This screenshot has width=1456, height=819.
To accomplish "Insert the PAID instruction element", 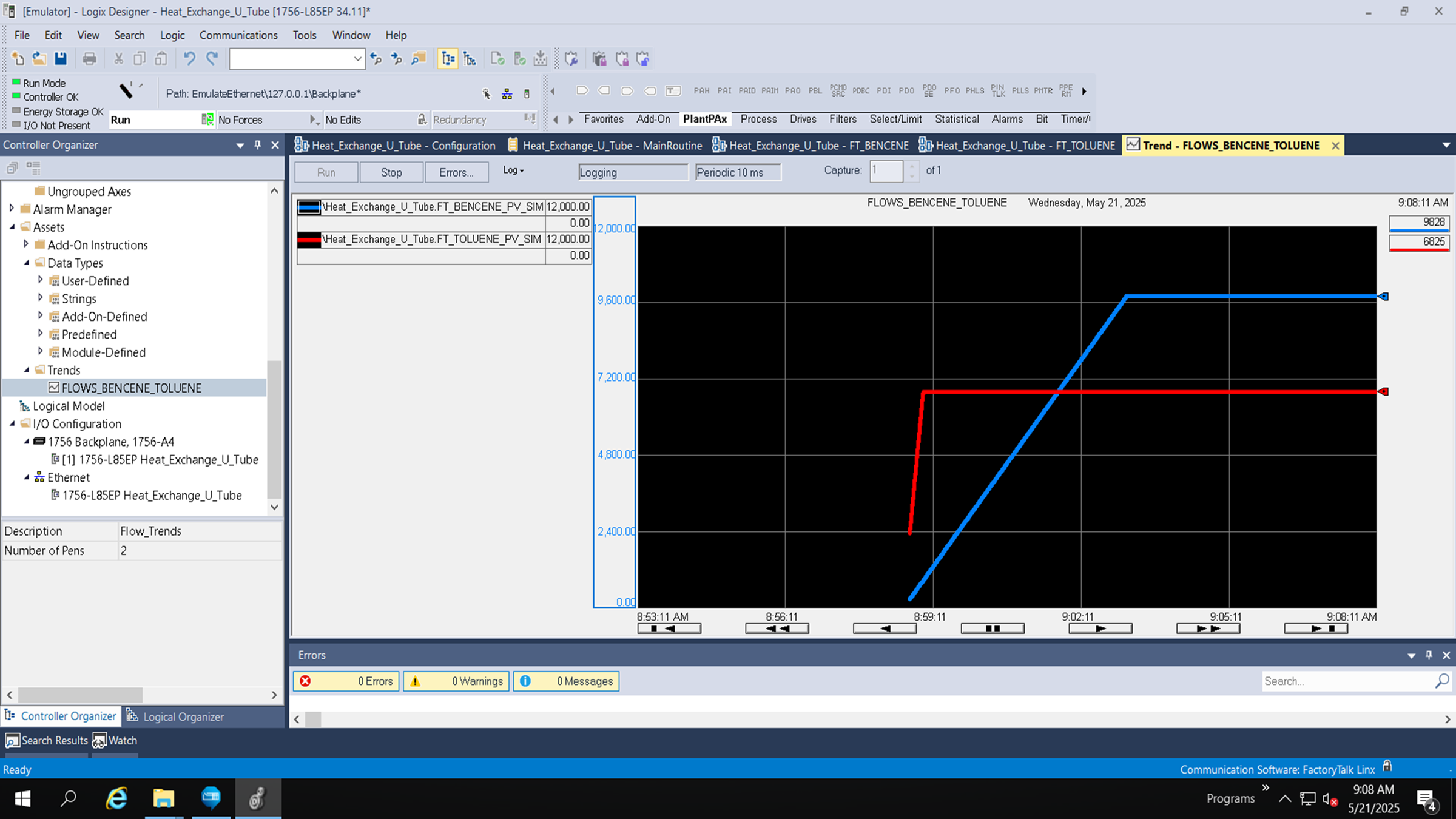I will (747, 91).
